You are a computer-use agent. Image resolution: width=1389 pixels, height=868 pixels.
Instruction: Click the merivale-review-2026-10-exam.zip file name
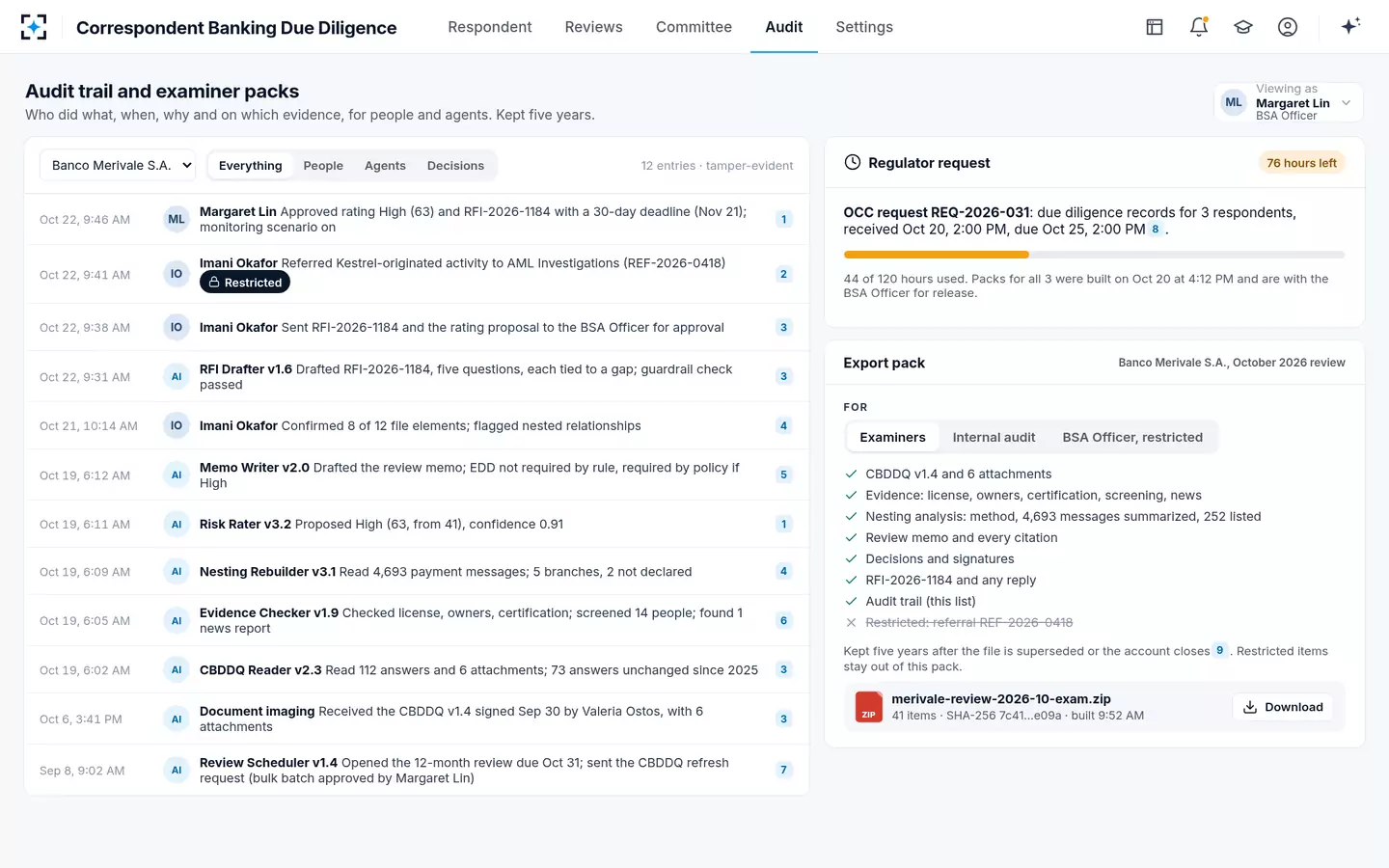tap(1001, 699)
